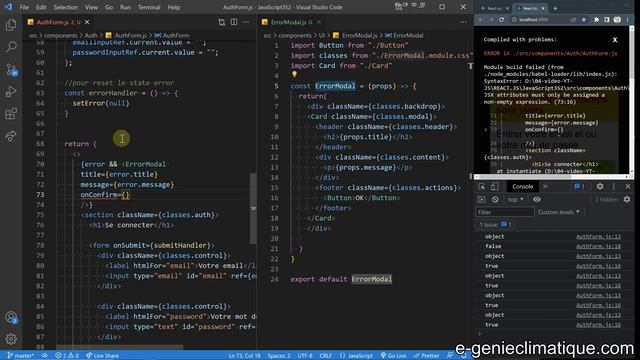
Task: Open the File menu
Action: [x=24, y=7]
